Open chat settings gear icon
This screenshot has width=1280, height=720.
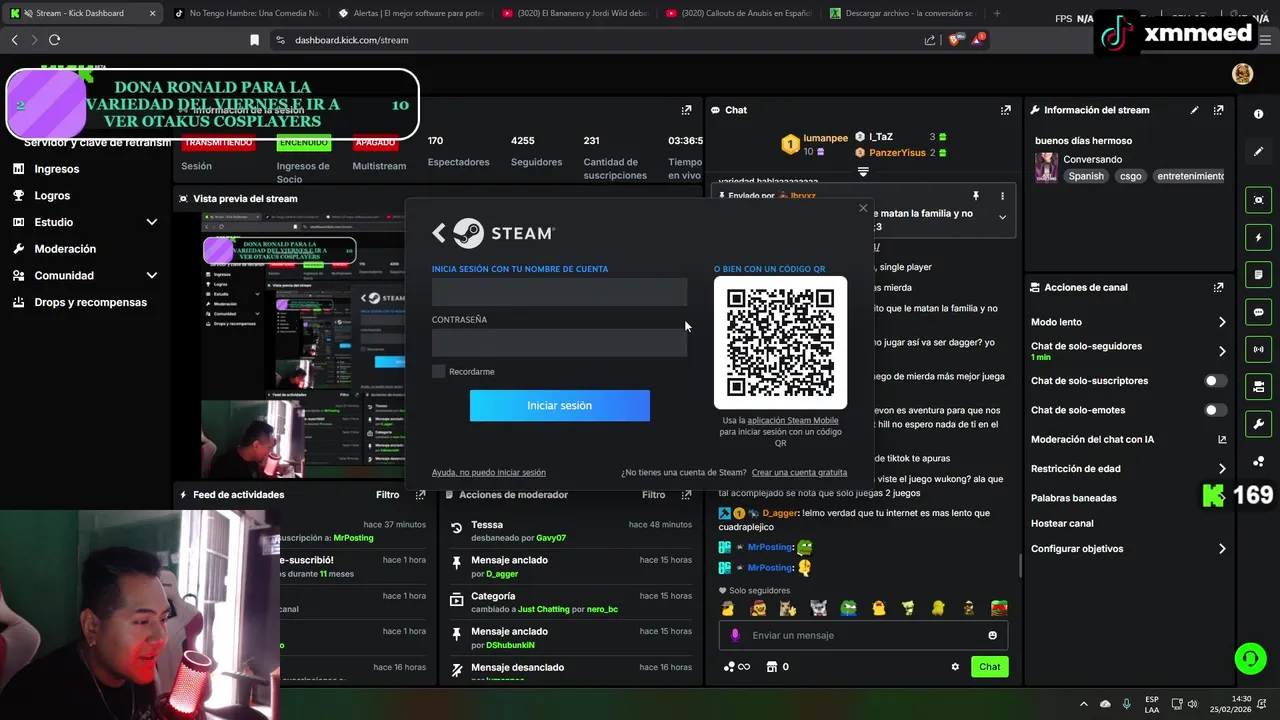955,667
